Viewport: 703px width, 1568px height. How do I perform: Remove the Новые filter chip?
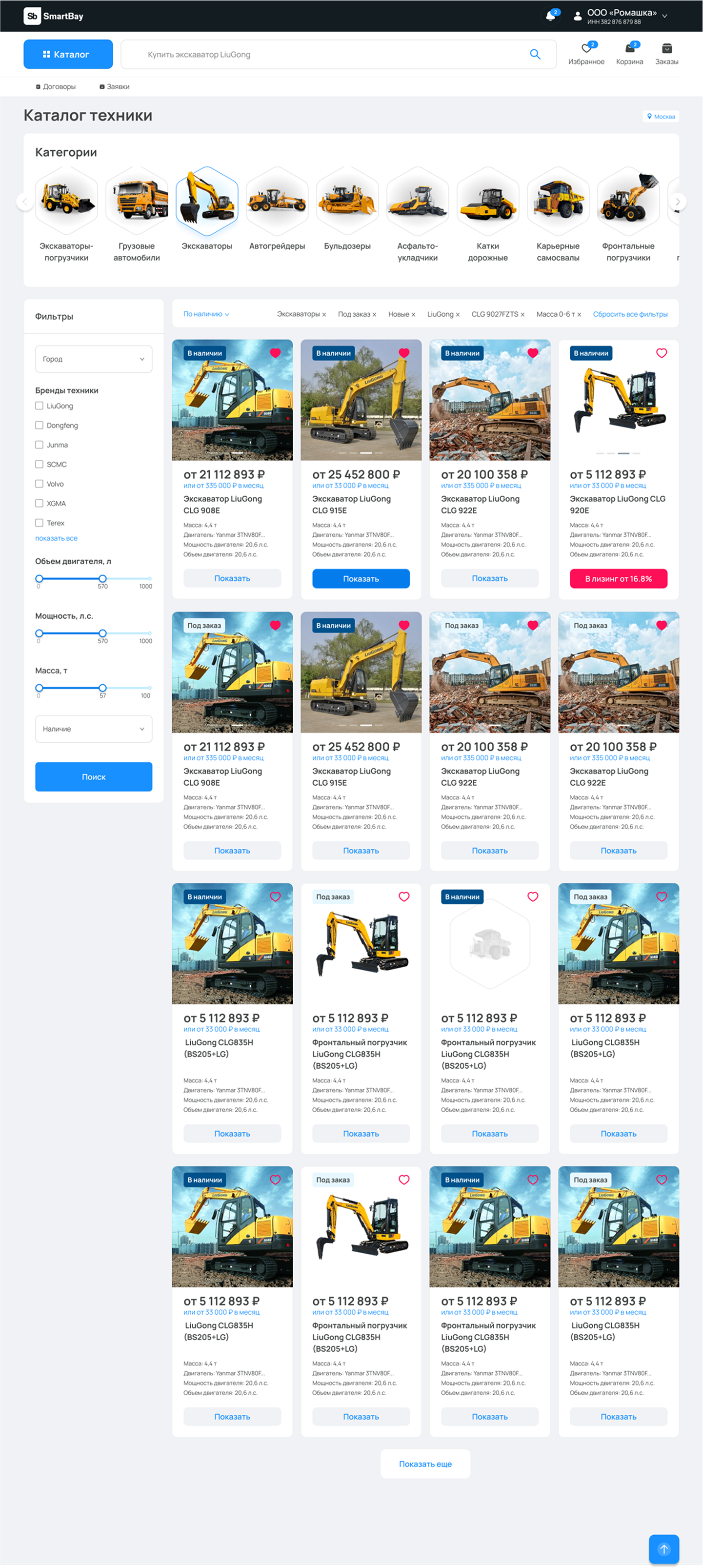pos(413,315)
